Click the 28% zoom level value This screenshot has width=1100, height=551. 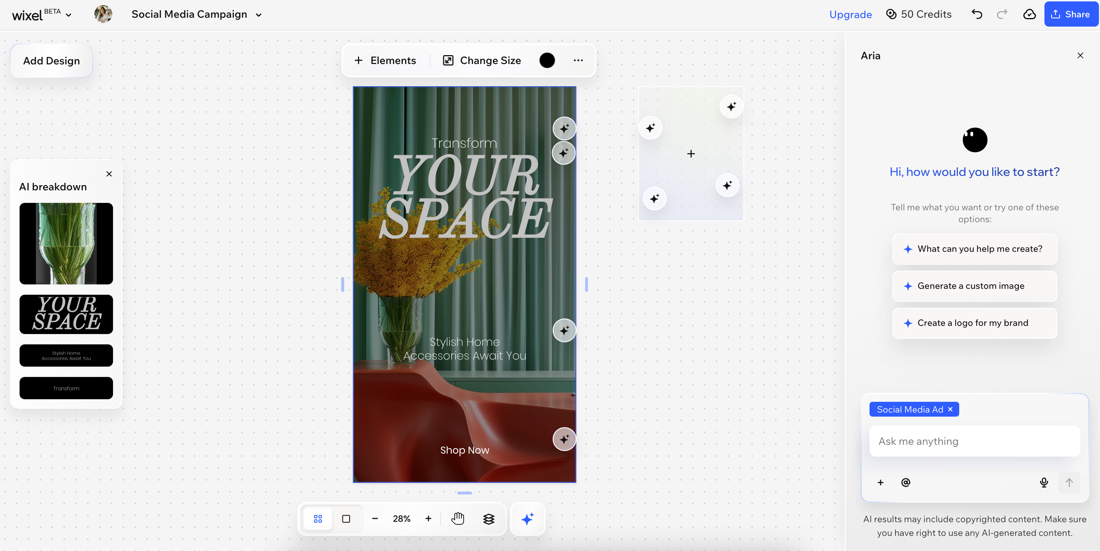pyautogui.click(x=402, y=519)
